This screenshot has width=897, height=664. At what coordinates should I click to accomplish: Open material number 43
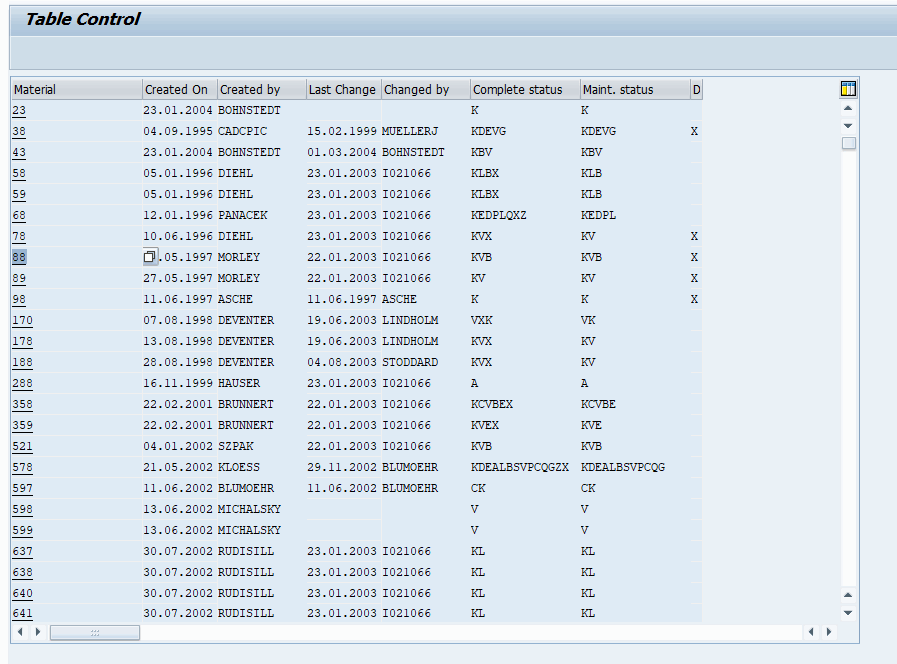pyautogui.click(x=19, y=152)
